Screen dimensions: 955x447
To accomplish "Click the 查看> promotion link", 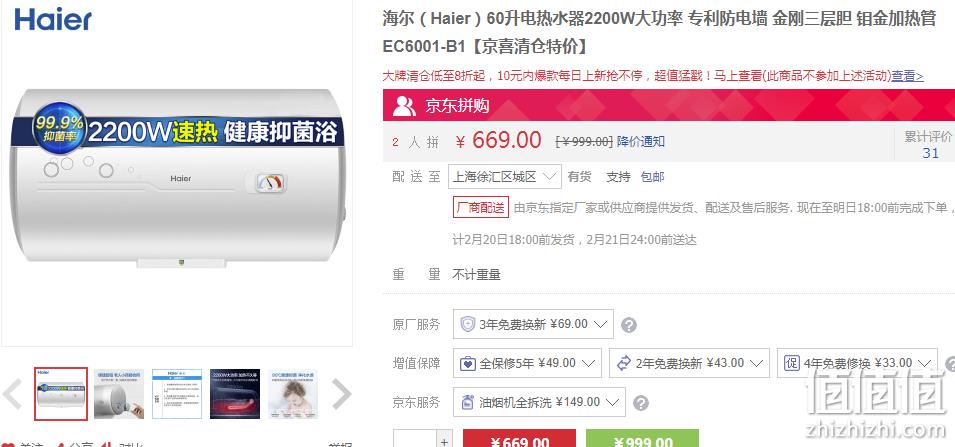I will (x=907, y=76).
